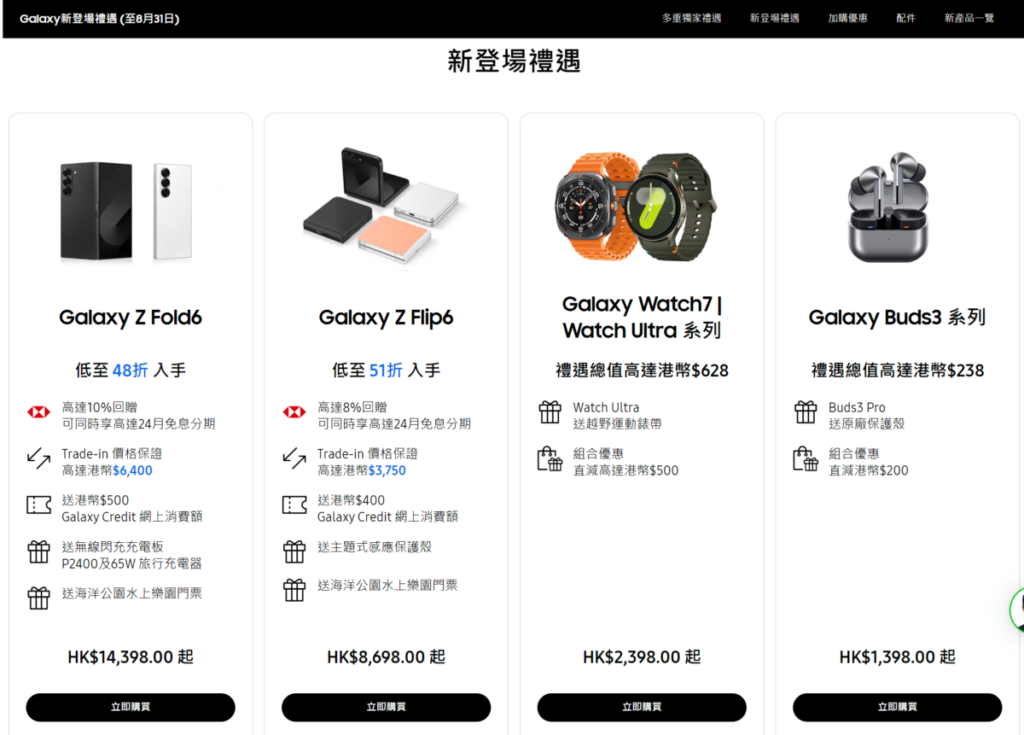The image size is (1024, 735).
Task: Go to 新登場禮遇 in top navigation
Action: click(775, 18)
